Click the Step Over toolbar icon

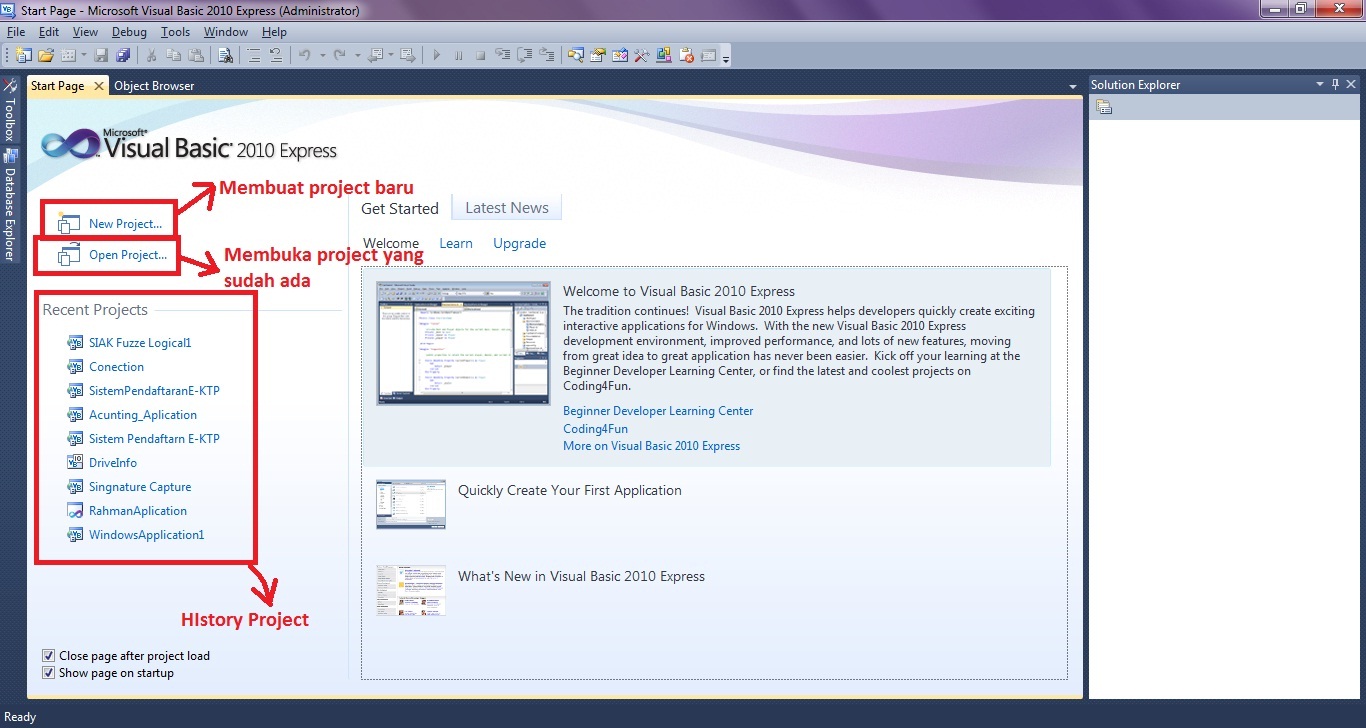click(x=524, y=55)
